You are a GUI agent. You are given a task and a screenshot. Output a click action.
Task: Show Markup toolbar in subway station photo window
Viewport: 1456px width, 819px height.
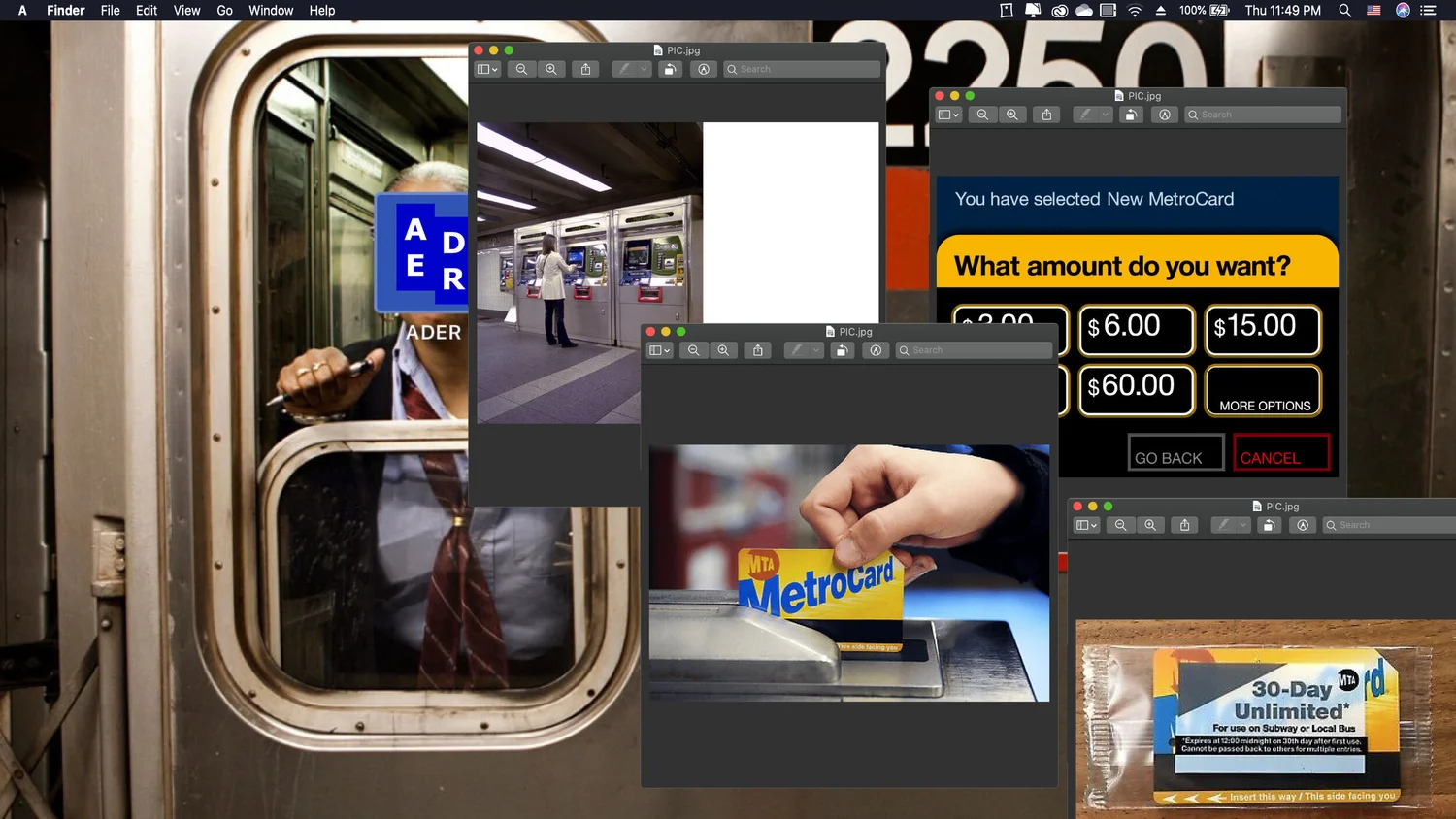704,69
